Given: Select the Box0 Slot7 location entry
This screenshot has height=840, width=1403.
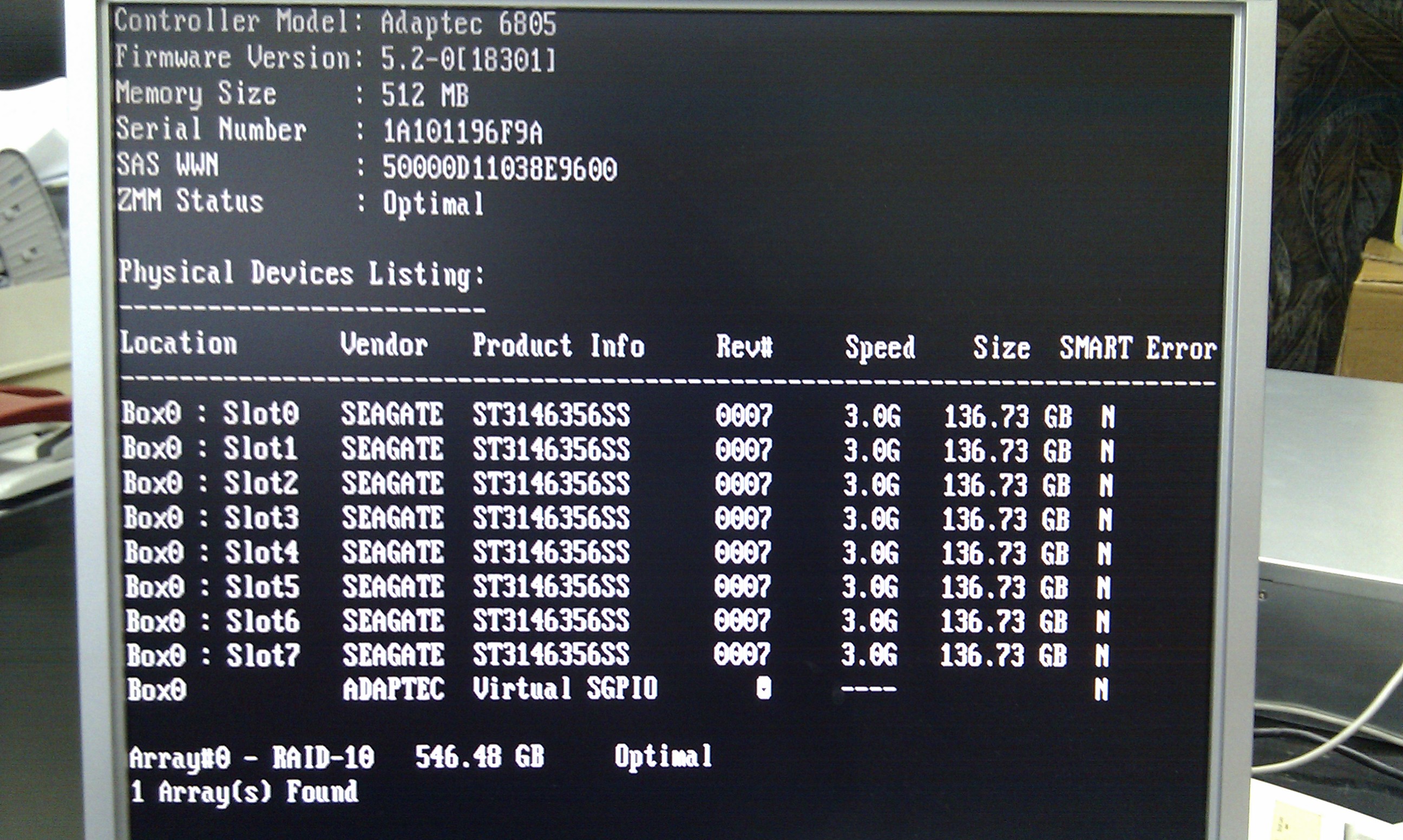Looking at the screenshot, I should pyautogui.click(x=213, y=655).
